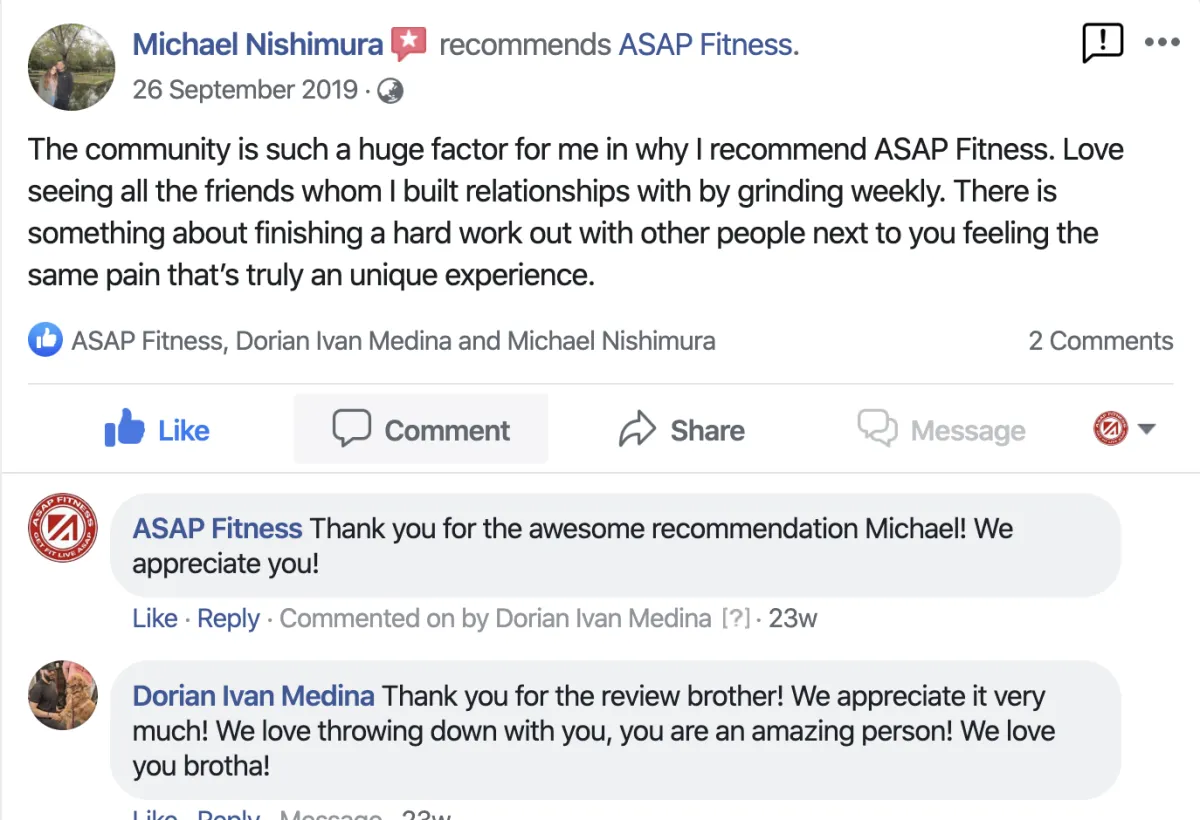Open the three-dot post options menu

[1162, 43]
